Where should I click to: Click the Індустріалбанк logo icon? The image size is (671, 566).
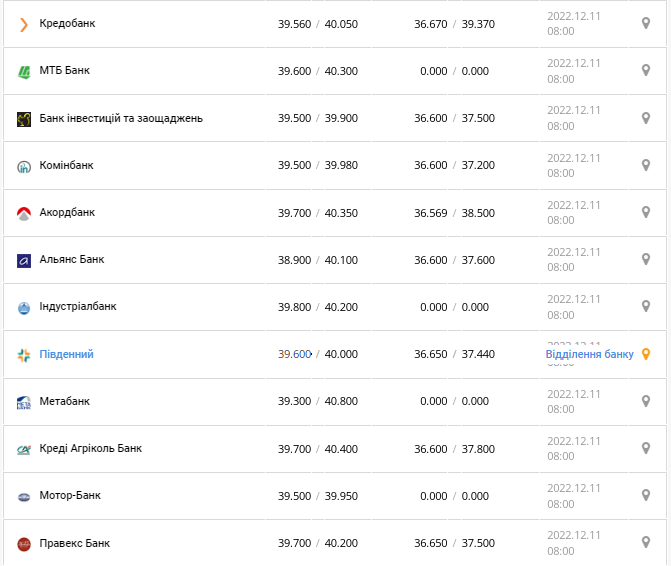(x=24, y=308)
